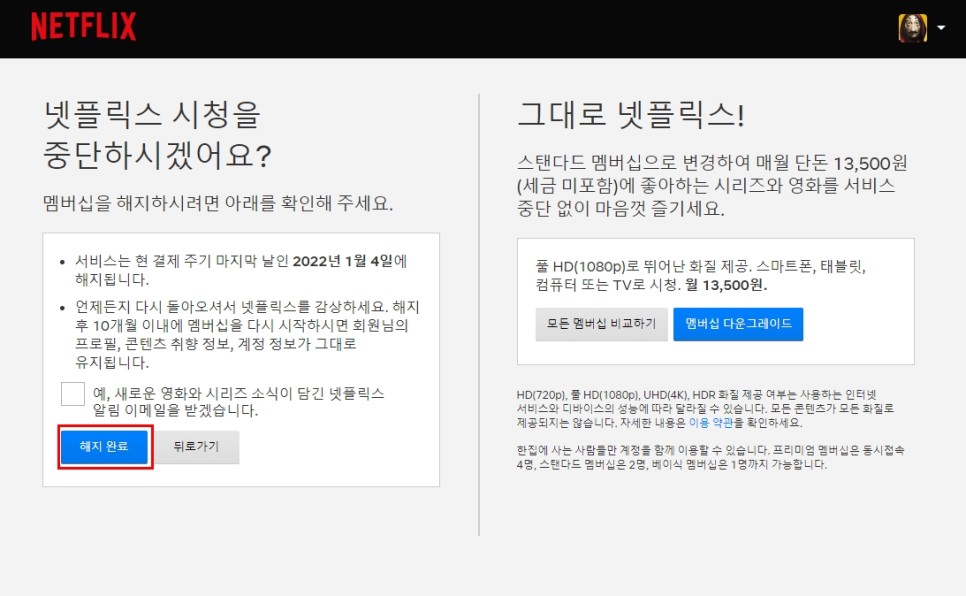Click the date text 2022년 1월 4일

point(343,261)
